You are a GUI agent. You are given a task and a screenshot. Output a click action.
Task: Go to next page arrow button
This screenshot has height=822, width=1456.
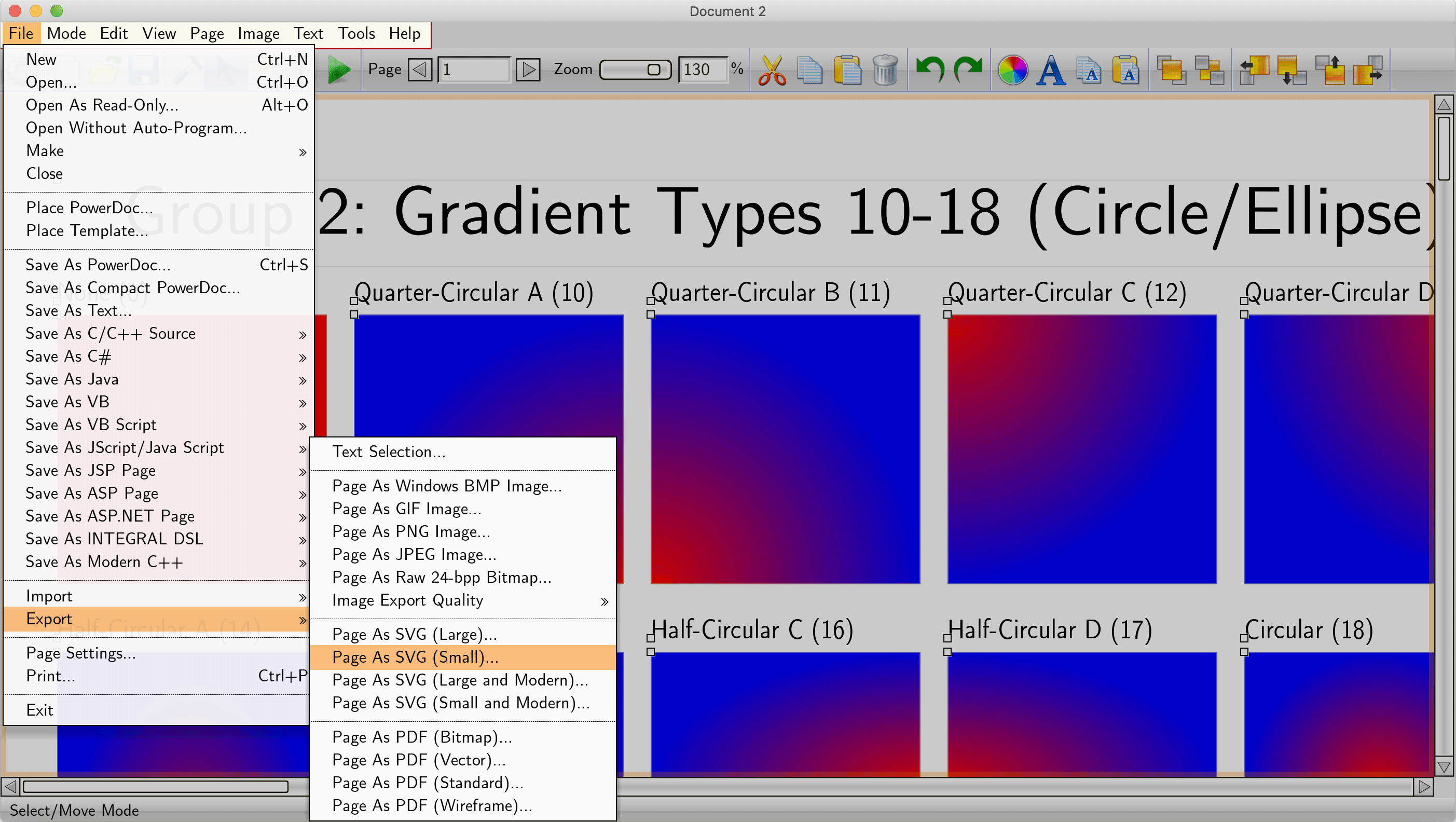coord(528,70)
